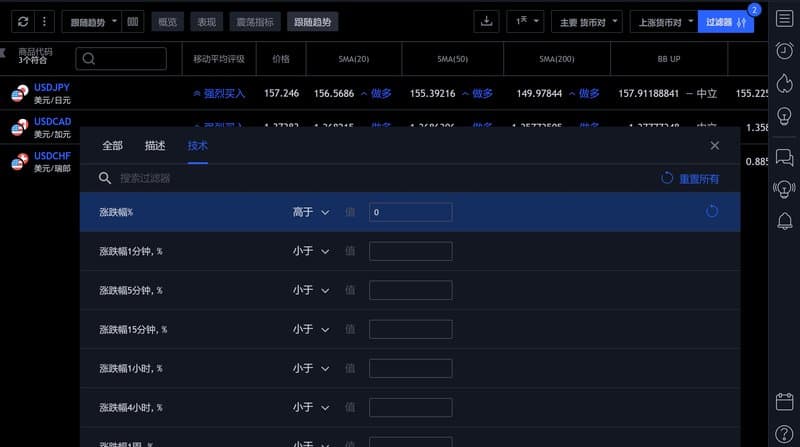This screenshot has height=447, width=800.
Task: Open the chat bubbles icon
Action: coord(784,157)
